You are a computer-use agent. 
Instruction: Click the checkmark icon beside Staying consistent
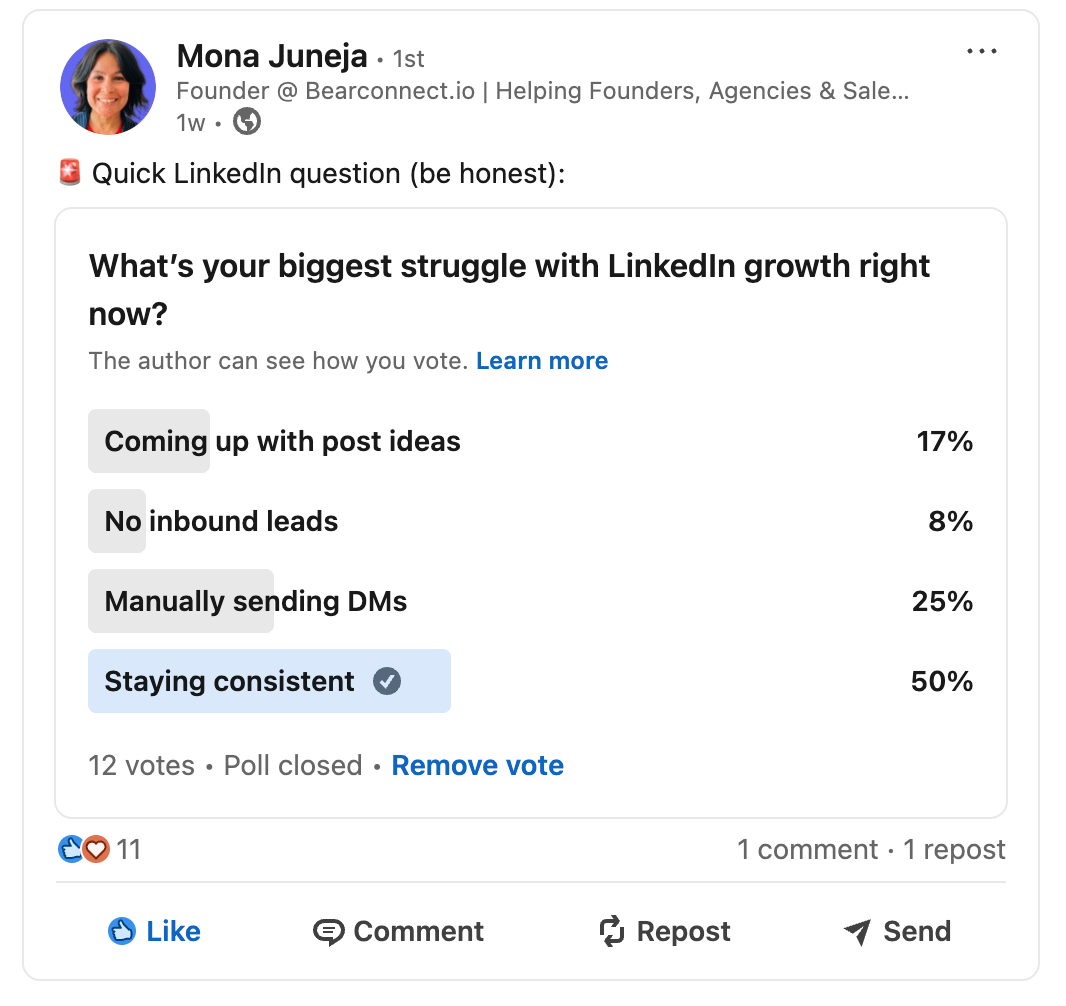(x=387, y=681)
